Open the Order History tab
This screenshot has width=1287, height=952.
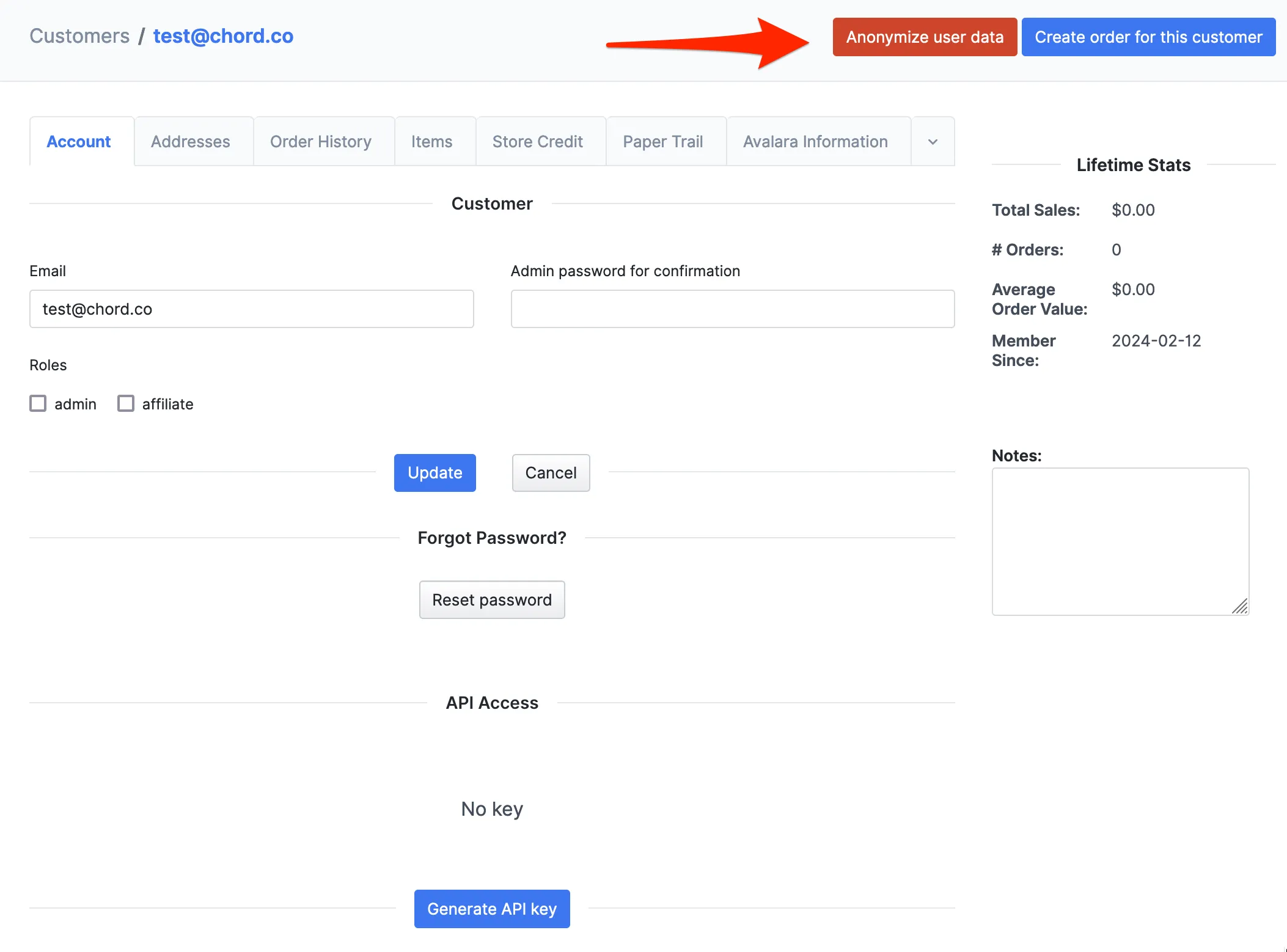point(321,142)
